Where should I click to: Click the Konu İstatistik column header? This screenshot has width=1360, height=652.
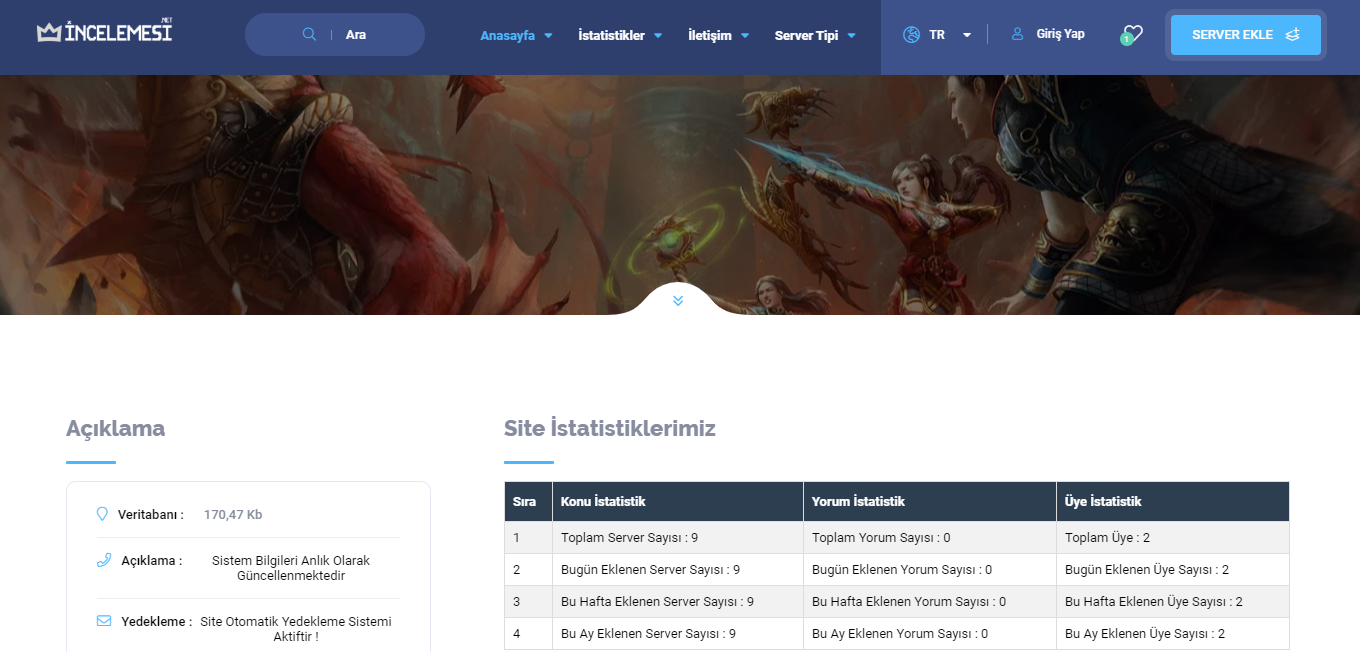click(678, 501)
